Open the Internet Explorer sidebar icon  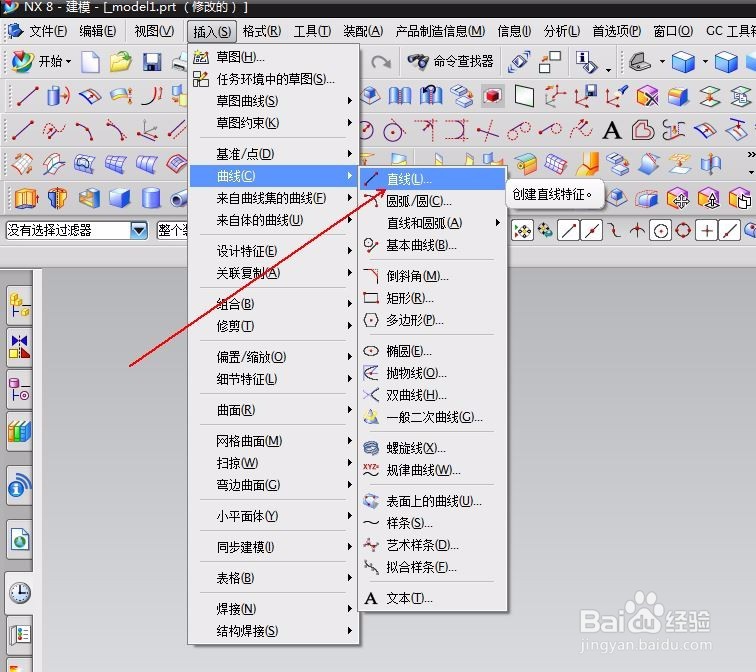click(x=20, y=540)
